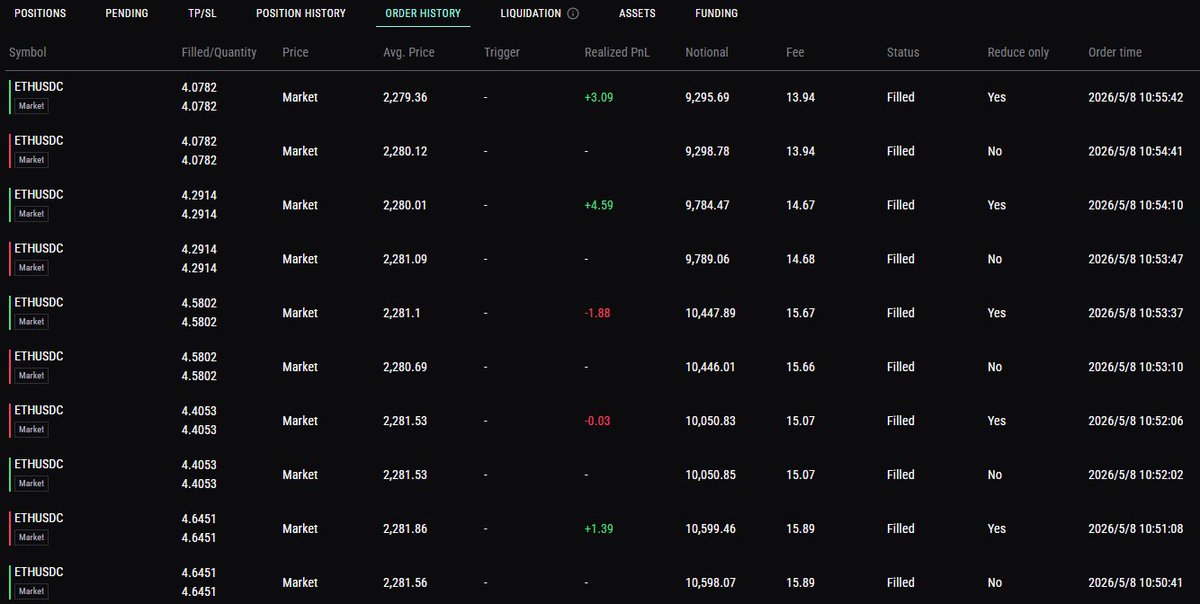Click average price 2,280.69
The height and width of the screenshot is (604, 1200).
pos(405,367)
